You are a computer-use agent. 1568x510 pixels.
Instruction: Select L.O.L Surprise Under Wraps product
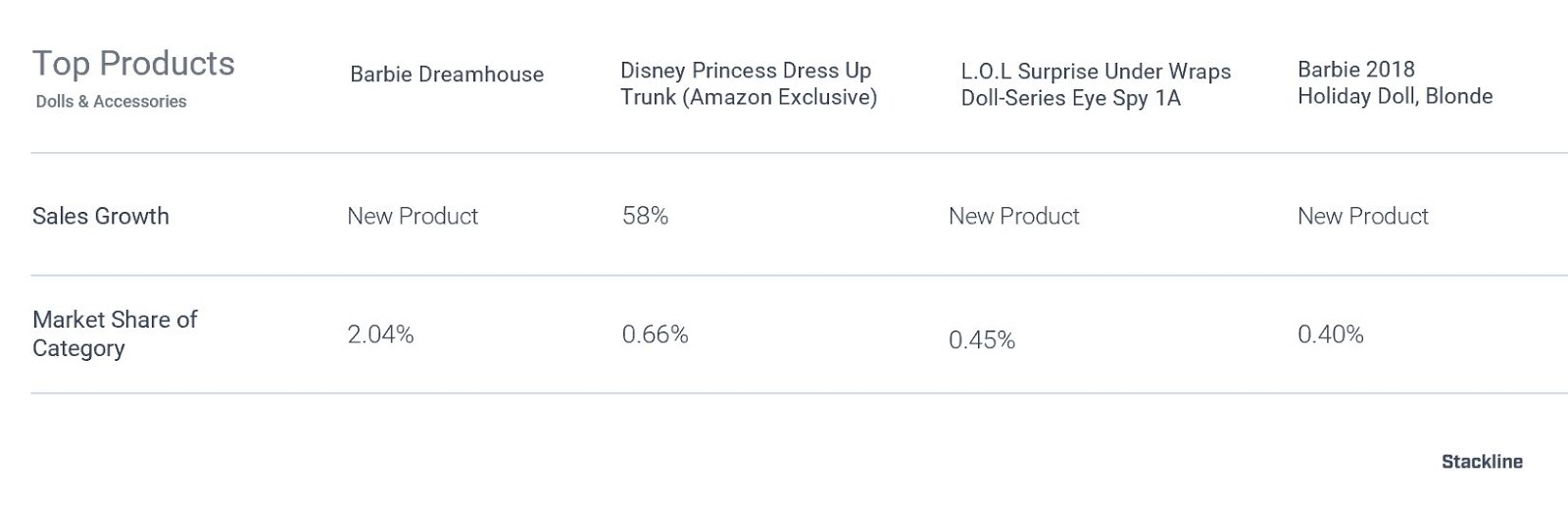click(x=1096, y=84)
